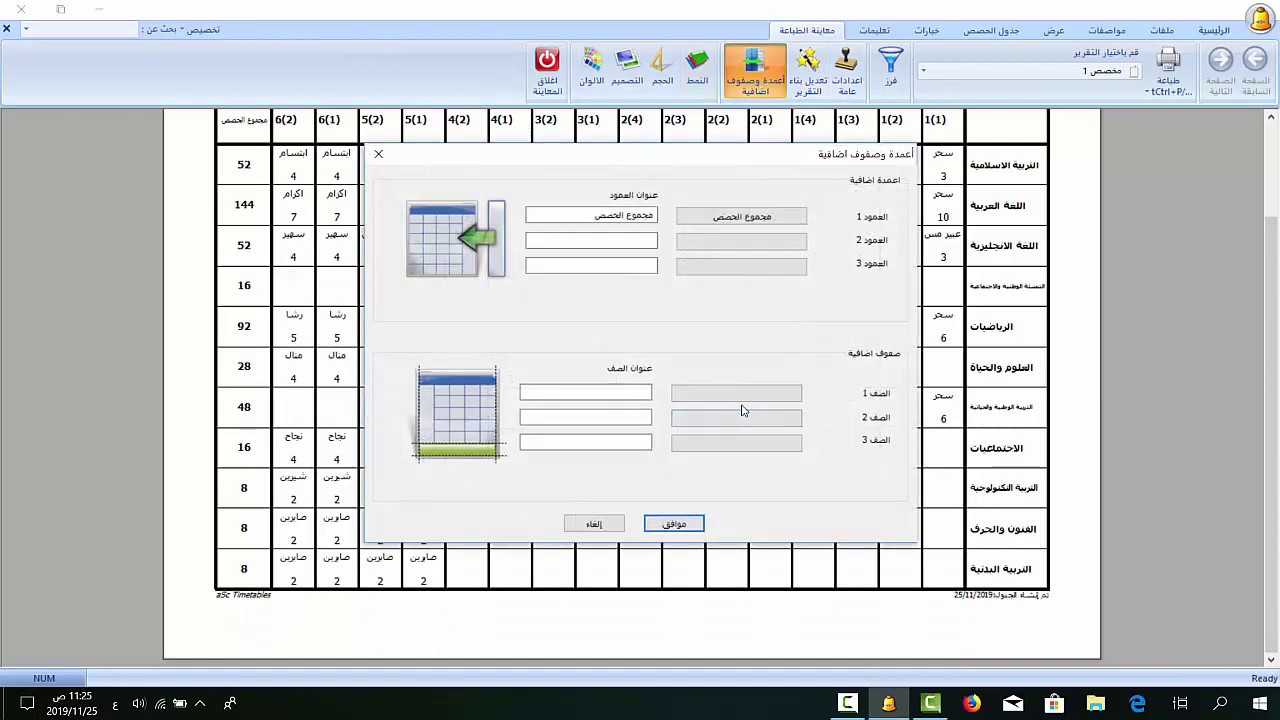Image resolution: width=1280 pixels, height=720 pixels.
Task: Open the colors (الالوان) tool
Action: (592, 68)
